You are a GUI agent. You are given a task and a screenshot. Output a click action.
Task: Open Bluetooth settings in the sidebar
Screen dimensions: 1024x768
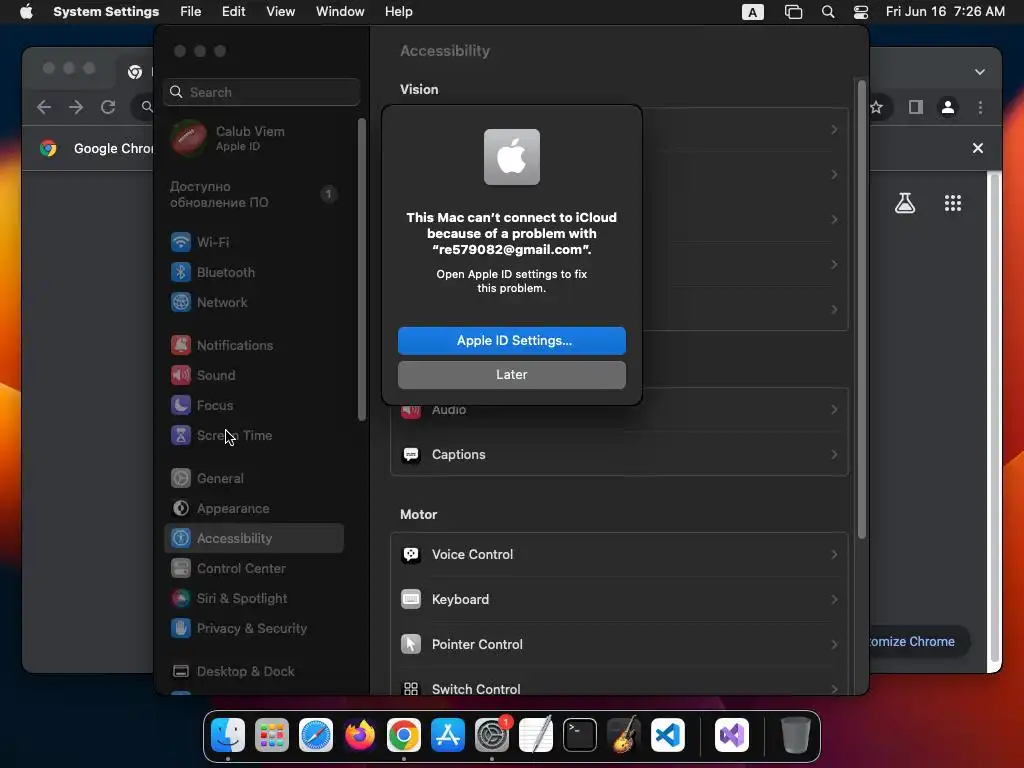[x=253, y=272]
